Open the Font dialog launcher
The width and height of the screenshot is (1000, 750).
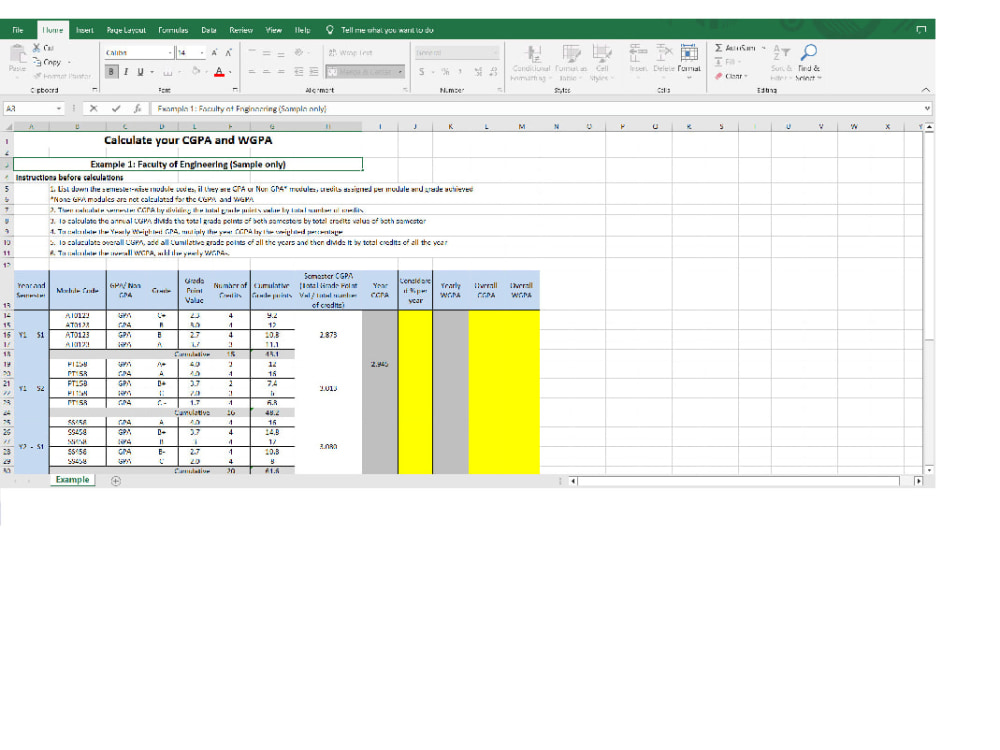(235, 90)
